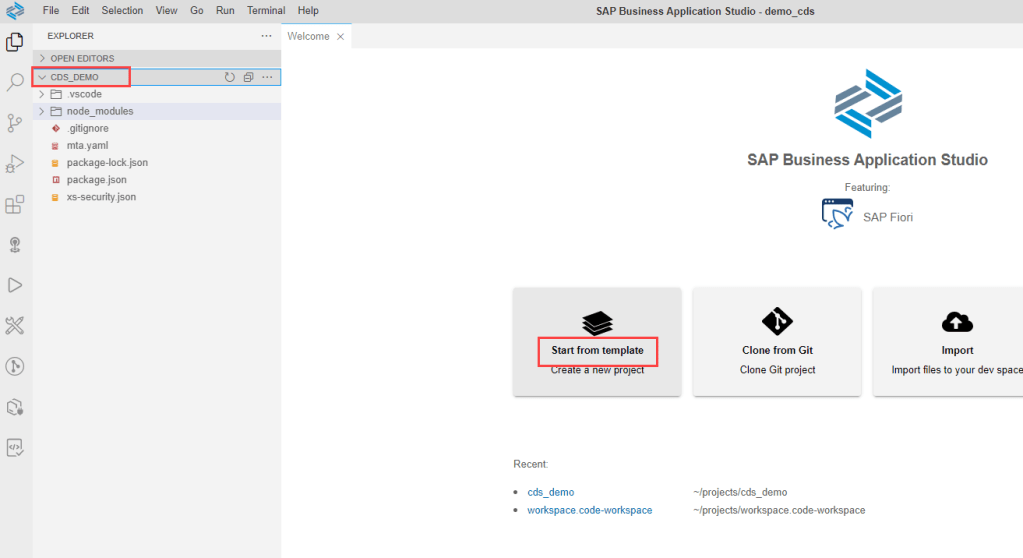1023x558 pixels.
Task: Click the collapse all folders icon
Action: click(x=248, y=77)
